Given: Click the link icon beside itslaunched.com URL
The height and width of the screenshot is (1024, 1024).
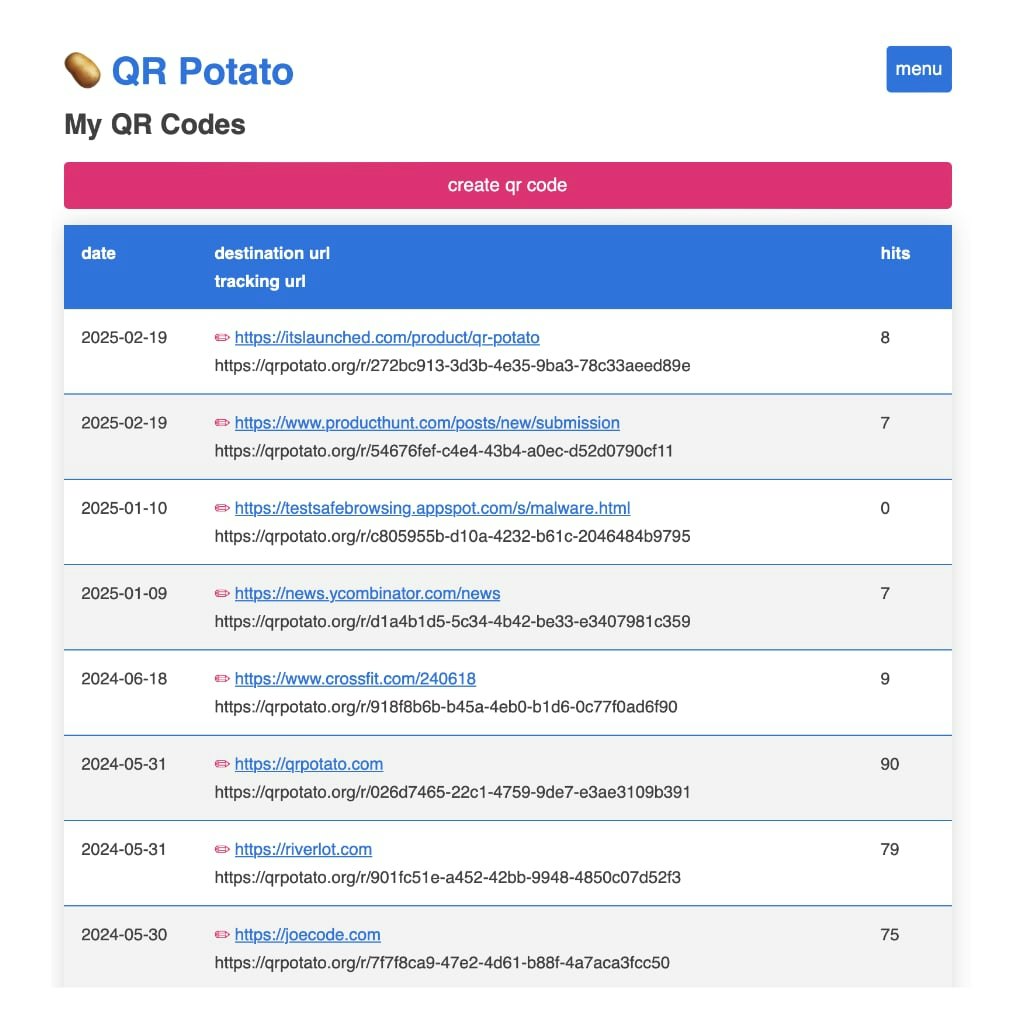Looking at the screenshot, I should click(221, 338).
